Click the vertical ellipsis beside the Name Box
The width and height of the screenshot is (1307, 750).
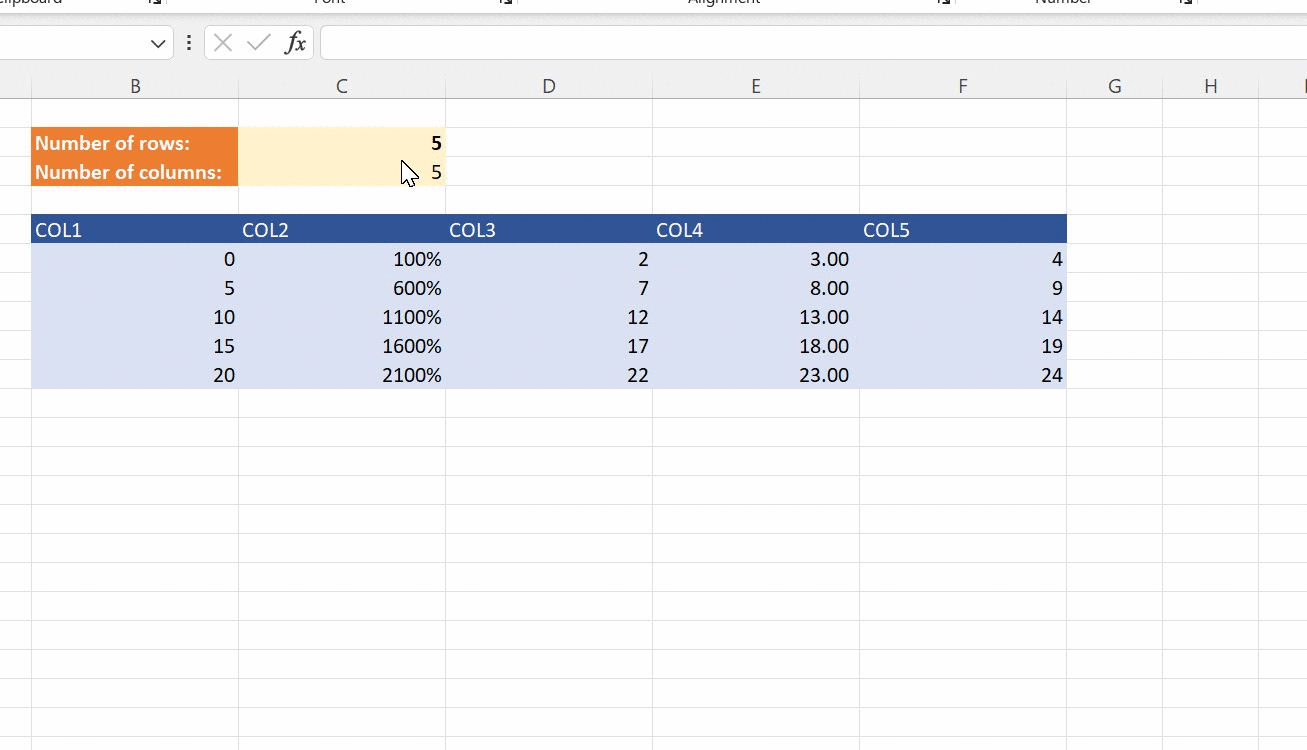tap(189, 43)
